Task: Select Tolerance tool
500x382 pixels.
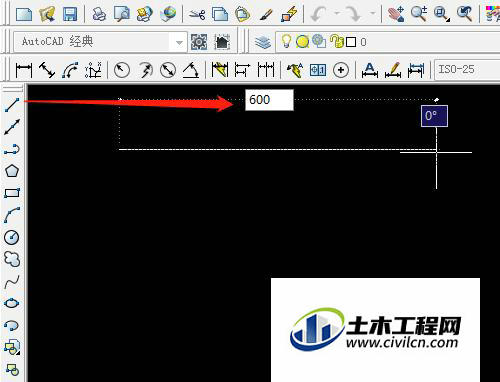Action: (x=318, y=70)
